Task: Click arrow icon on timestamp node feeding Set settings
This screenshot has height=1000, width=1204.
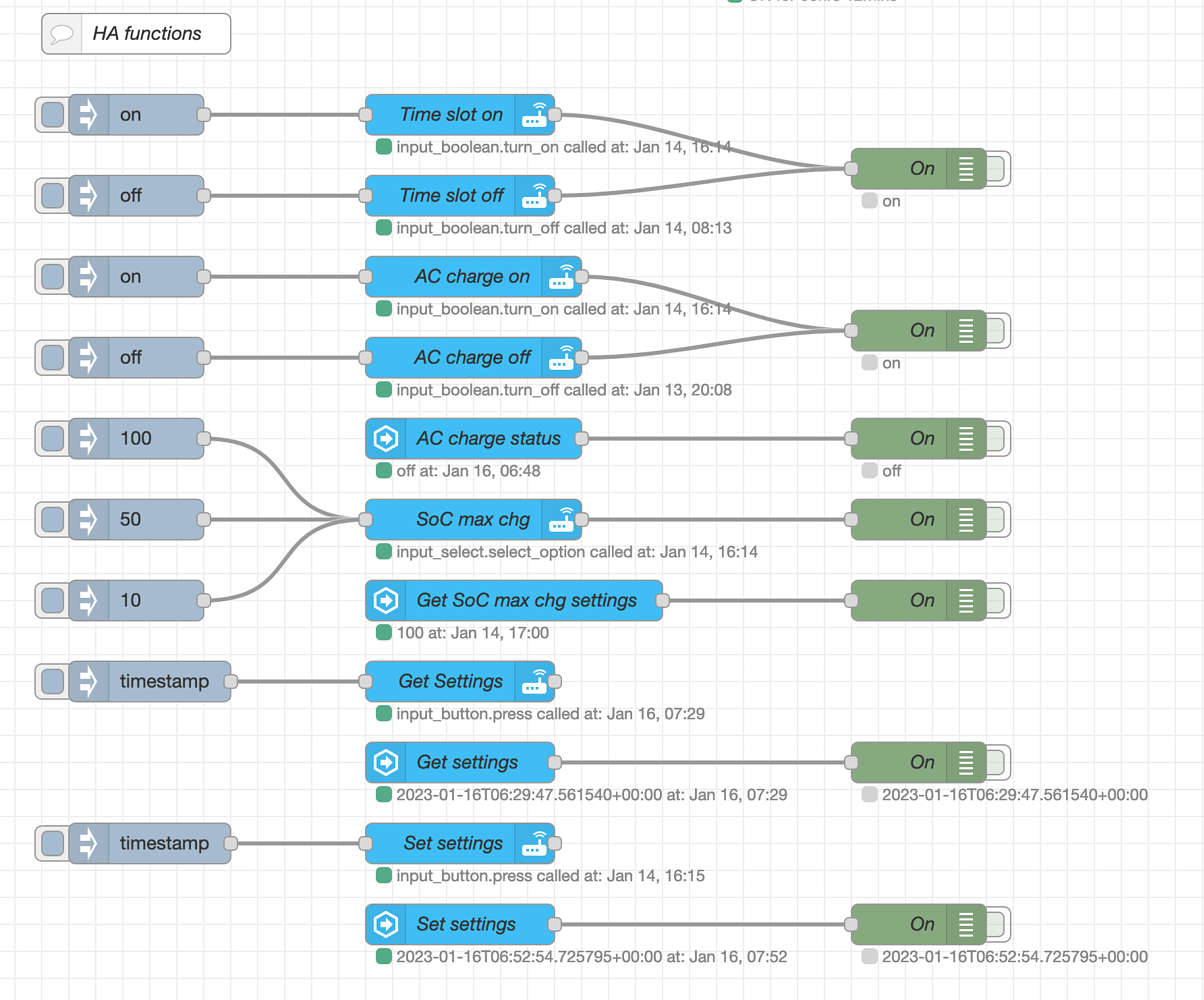Action: coord(88,843)
